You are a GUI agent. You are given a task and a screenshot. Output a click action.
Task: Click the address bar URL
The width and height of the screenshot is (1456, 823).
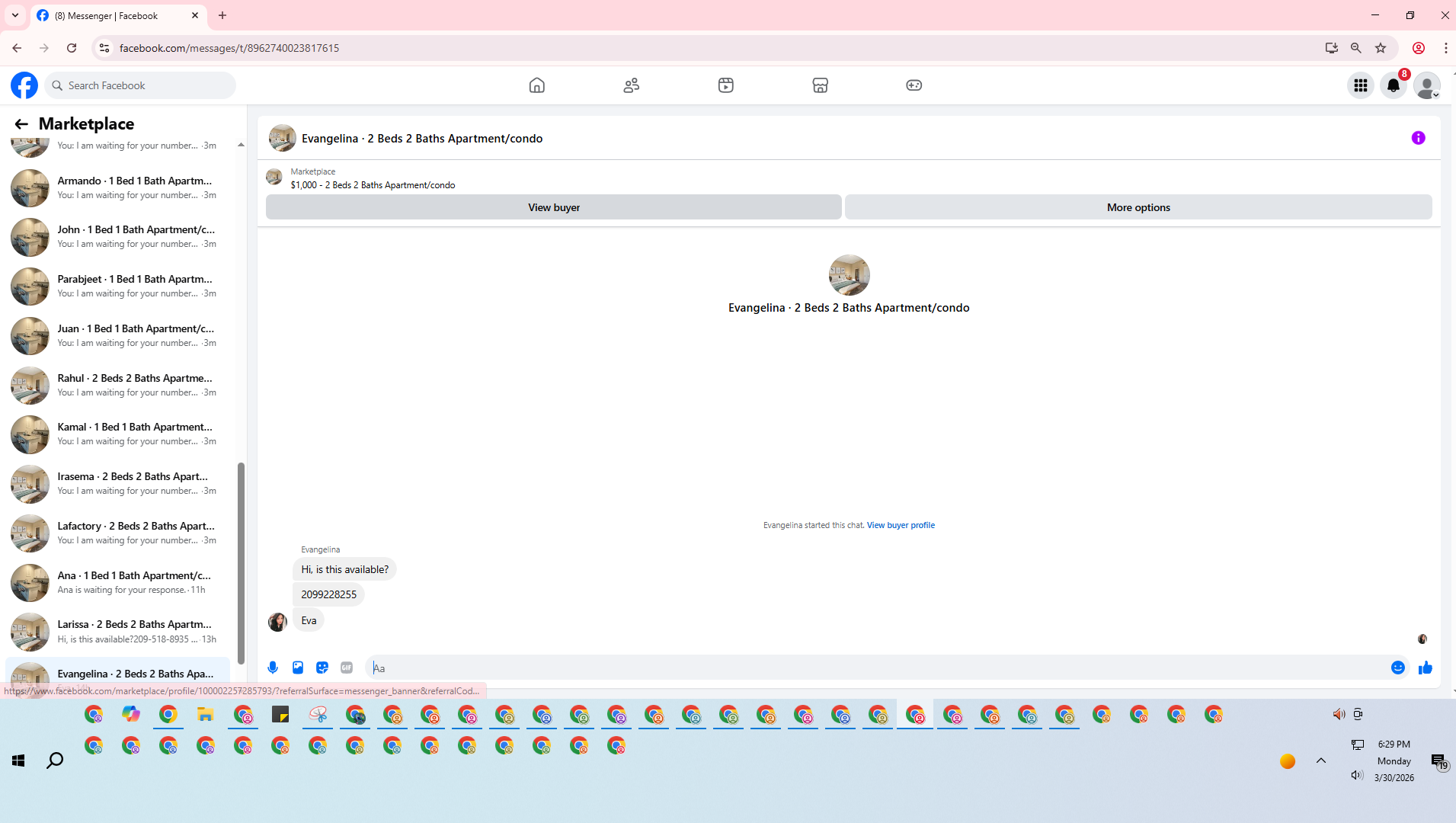click(x=229, y=48)
